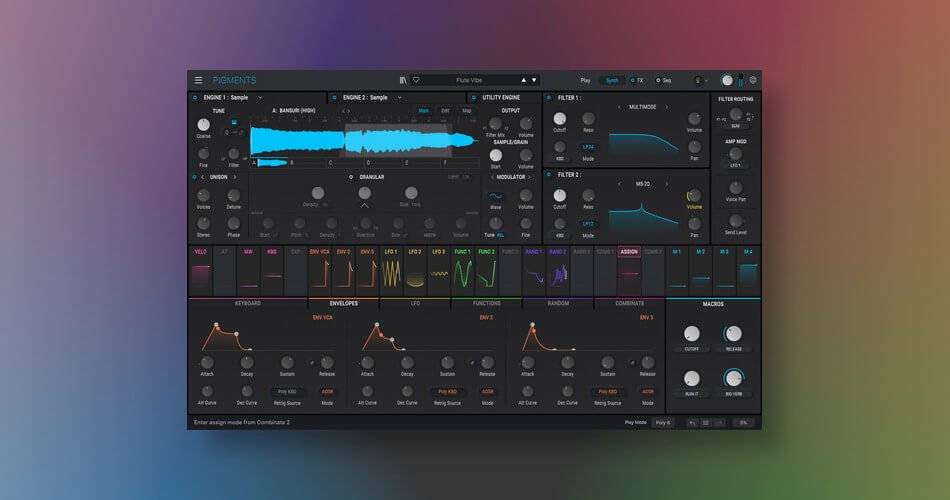Load next preset with down arrow
The width and height of the screenshot is (950, 500).
(x=534, y=80)
